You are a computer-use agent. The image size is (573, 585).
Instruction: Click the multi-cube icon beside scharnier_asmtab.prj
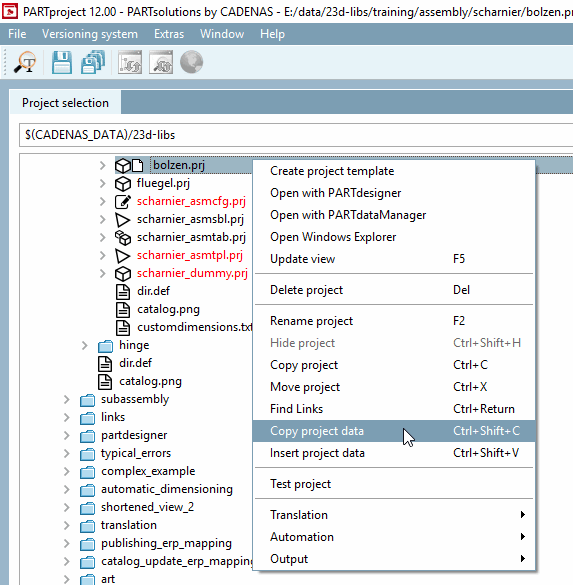(x=123, y=238)
